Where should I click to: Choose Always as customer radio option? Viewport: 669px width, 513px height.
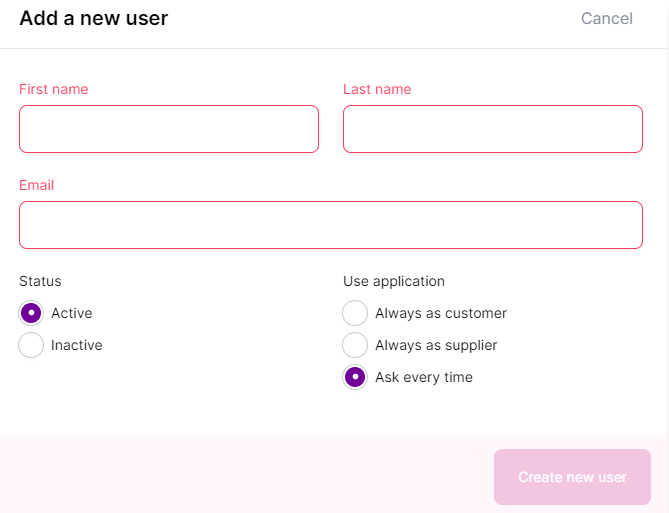(x=355, y=313)
